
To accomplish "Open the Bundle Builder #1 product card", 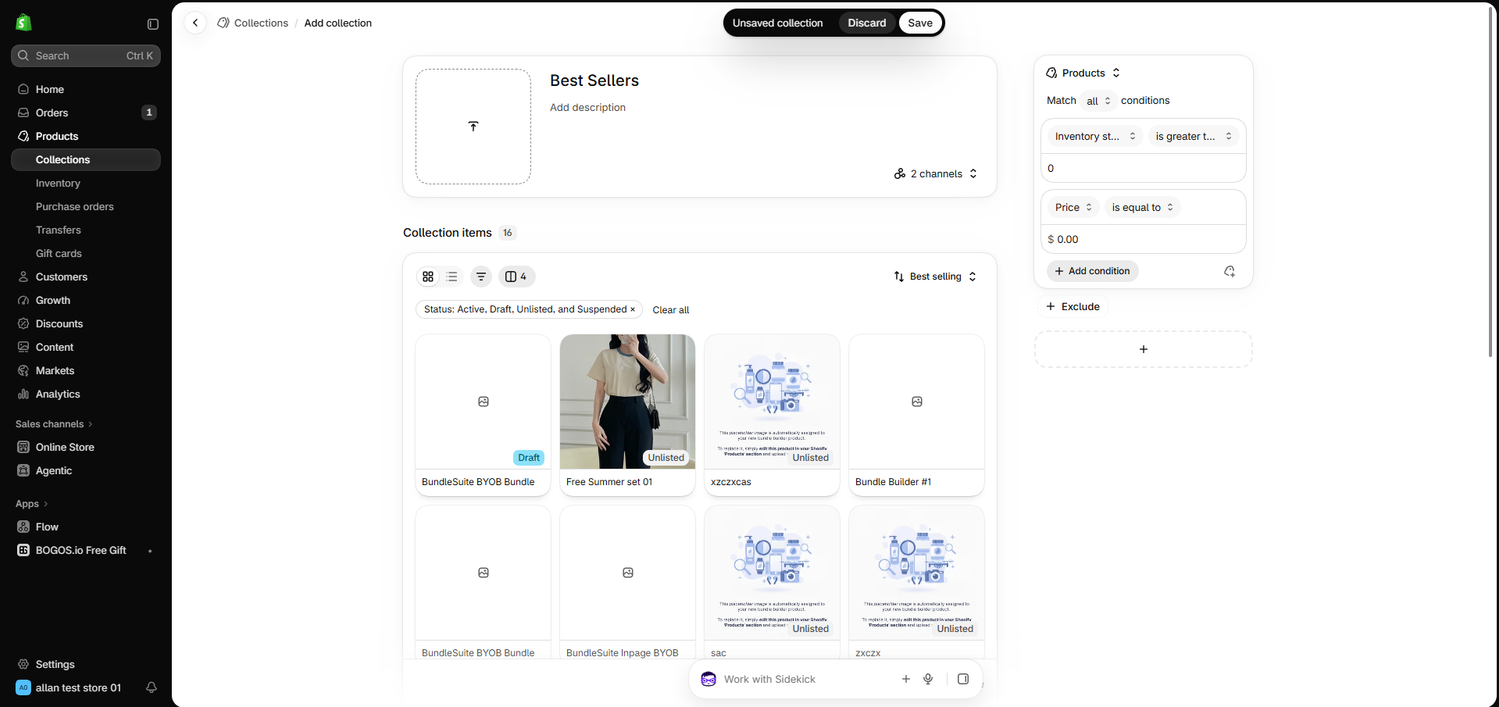I will click(x=917, y=415).
